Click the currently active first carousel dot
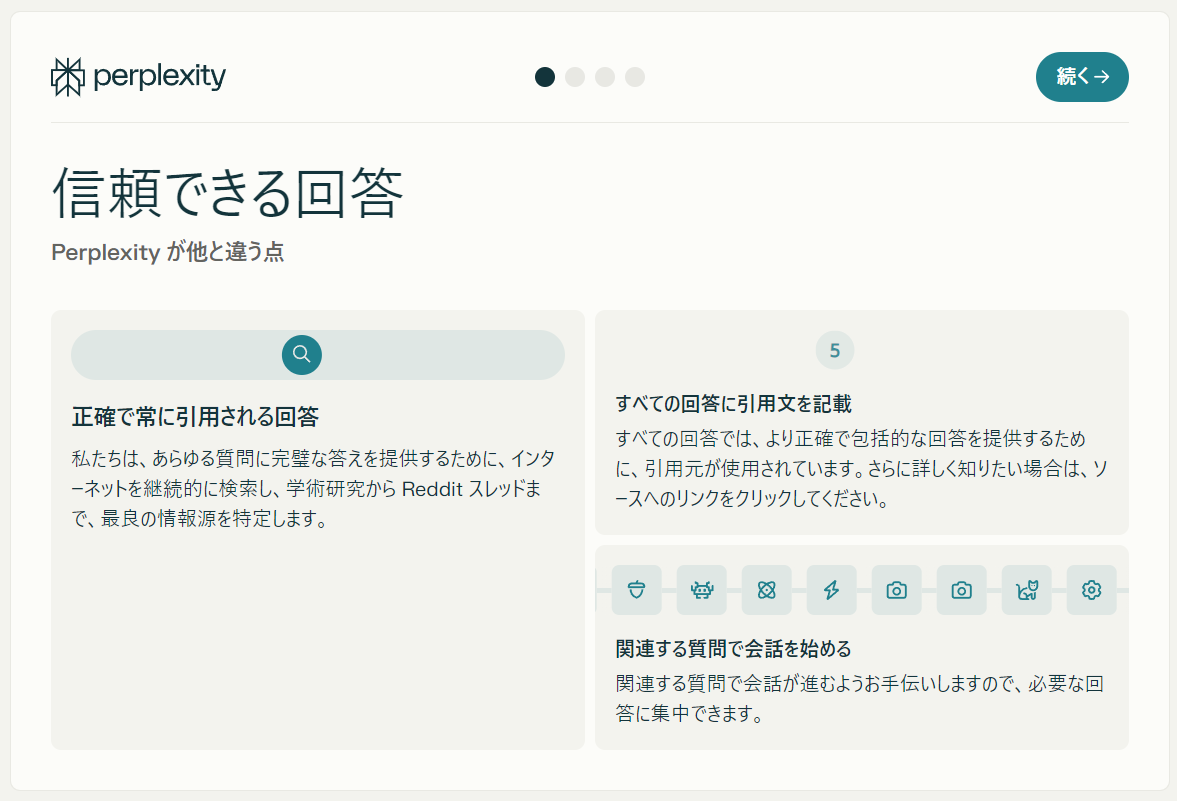 click(545, 76)
